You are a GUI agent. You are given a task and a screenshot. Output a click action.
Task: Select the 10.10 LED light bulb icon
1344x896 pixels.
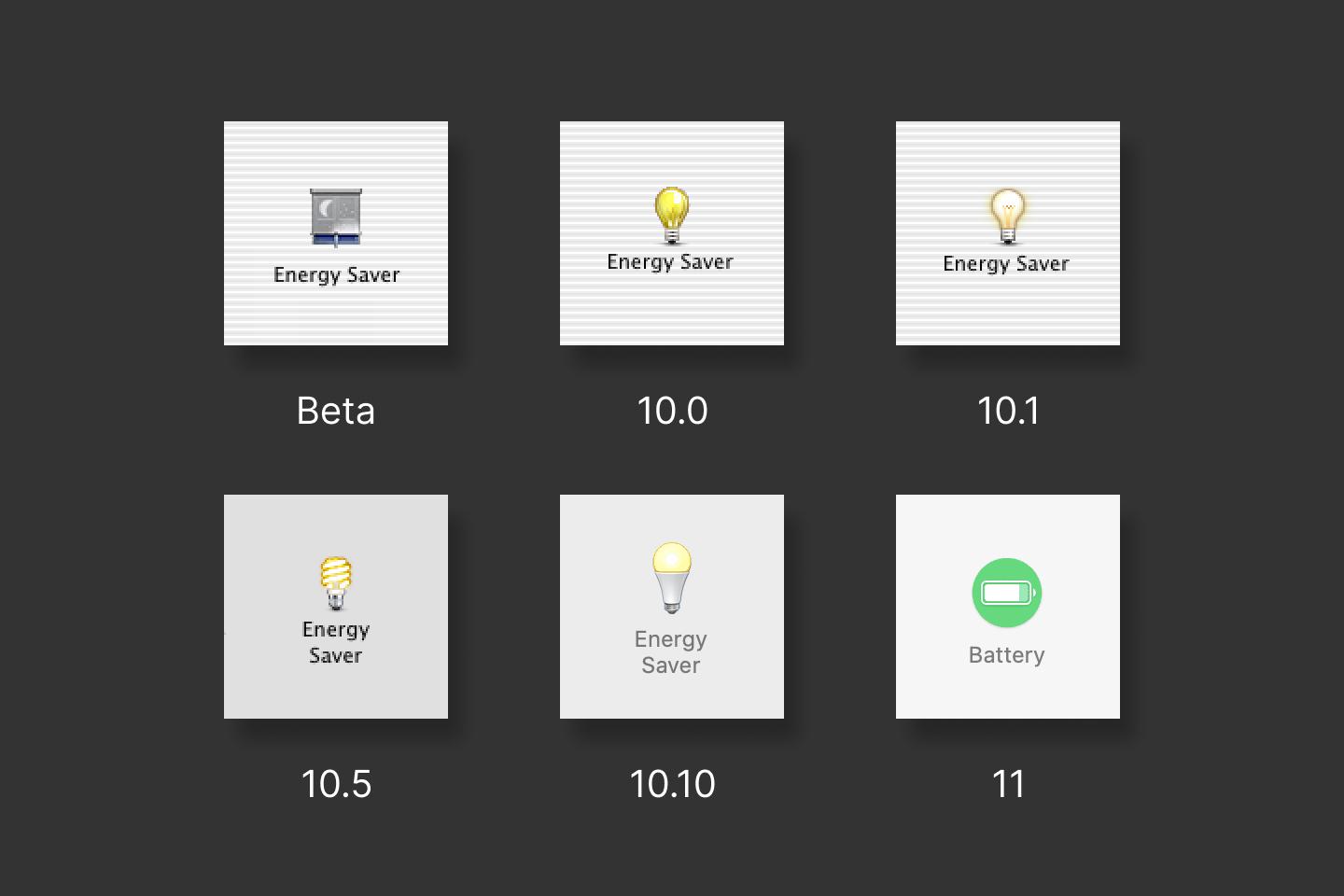[672, 577]
